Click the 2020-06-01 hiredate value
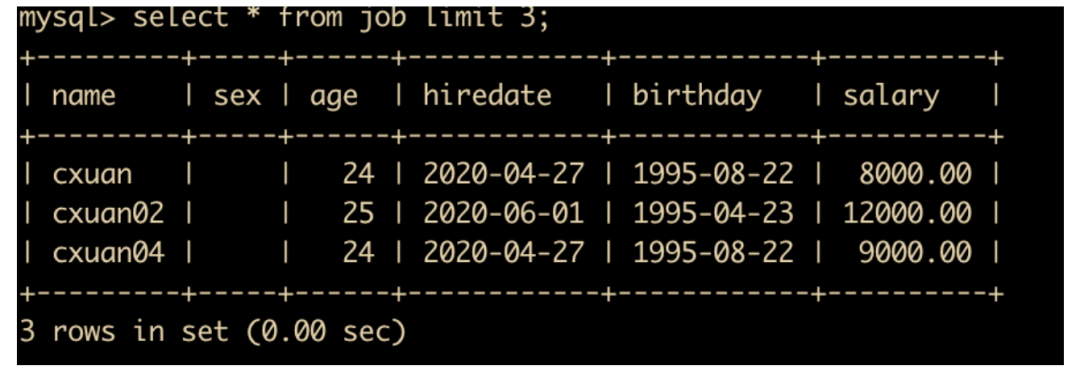1080x374 pixels. click(503, 214)
